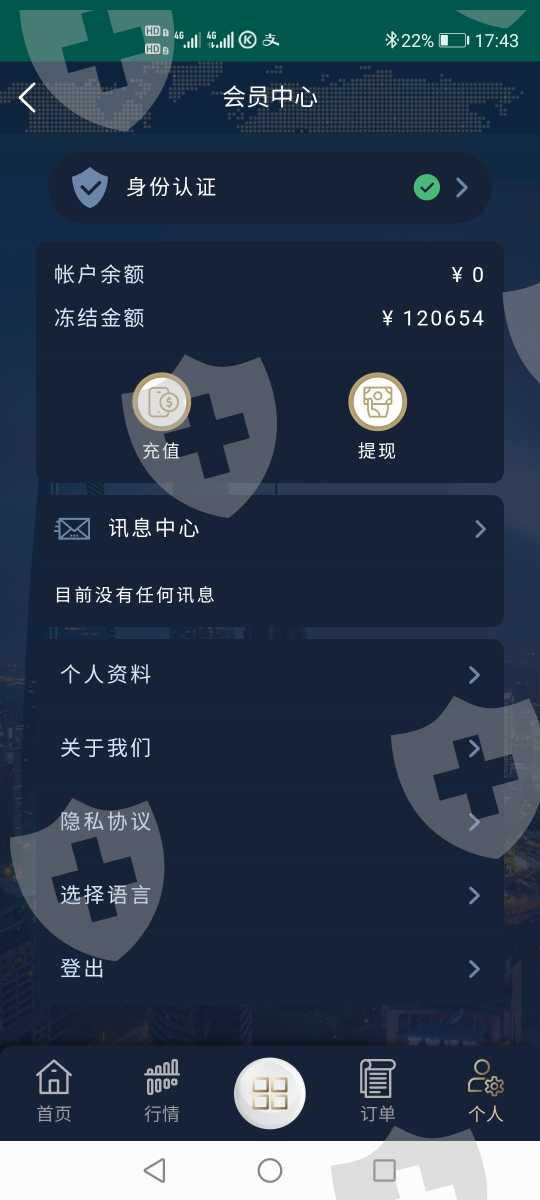Tap the back arrow in the header
Viewport: 540px width, 1200px height.
(x=28, y=97)
